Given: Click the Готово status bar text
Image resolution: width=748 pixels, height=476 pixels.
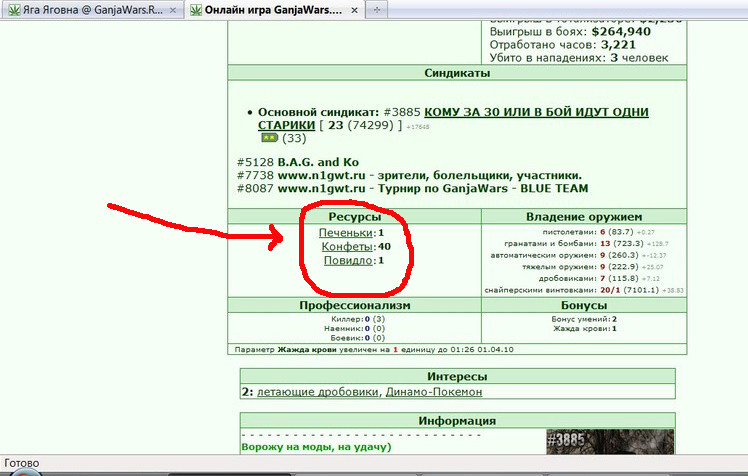Looking at the screenshot, I should pos(21,463).
